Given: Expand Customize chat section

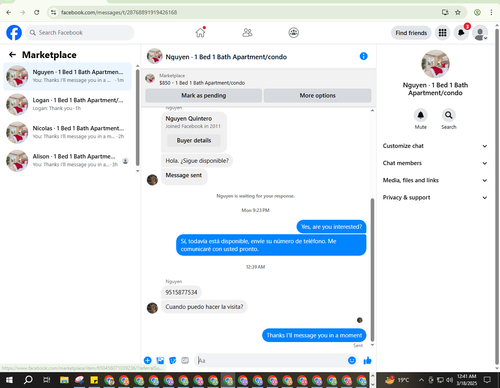Looking at the screenshot, I should tap(435, 146).
